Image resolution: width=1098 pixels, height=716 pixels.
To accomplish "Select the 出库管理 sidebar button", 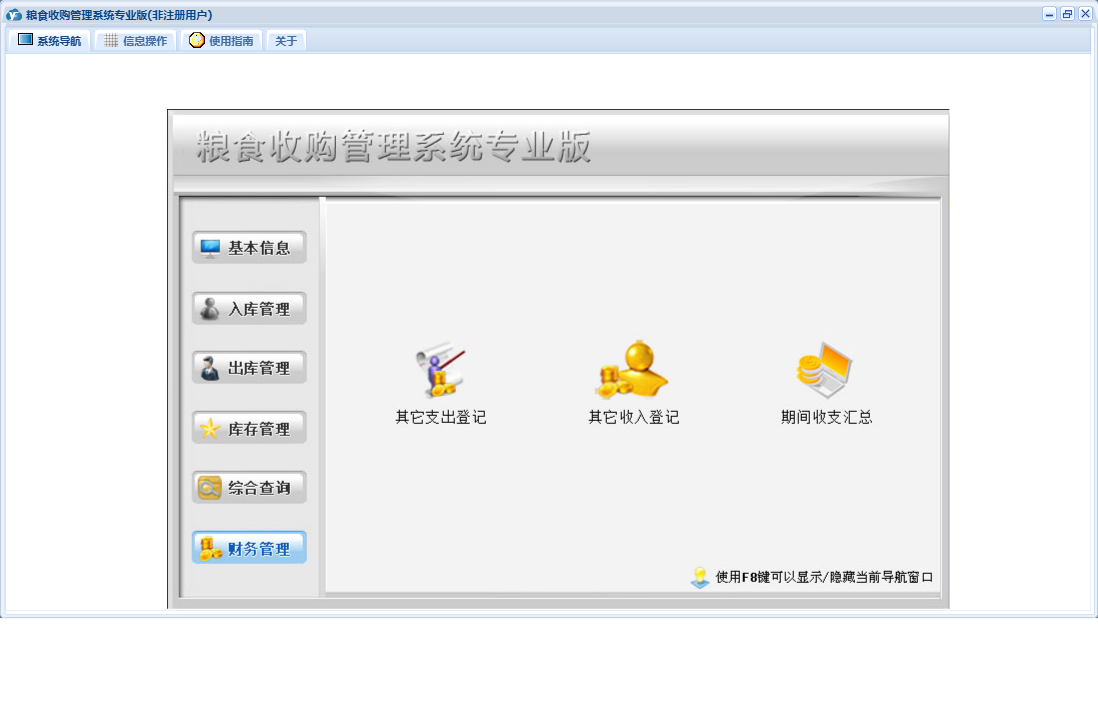I will pyautogui.click(x=249, y=368).
